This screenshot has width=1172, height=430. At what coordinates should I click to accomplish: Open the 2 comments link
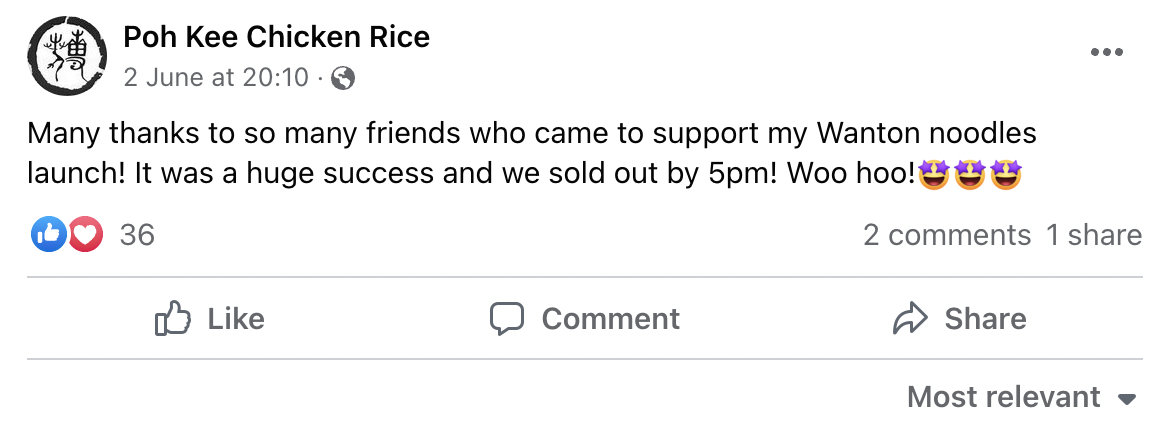pyautogui.click(x=947, y=236)
